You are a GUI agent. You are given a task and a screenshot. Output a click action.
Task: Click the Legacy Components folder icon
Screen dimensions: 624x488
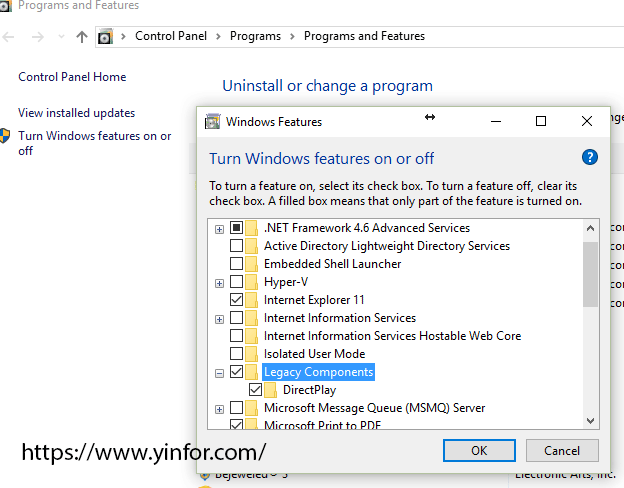coord(251,372)
